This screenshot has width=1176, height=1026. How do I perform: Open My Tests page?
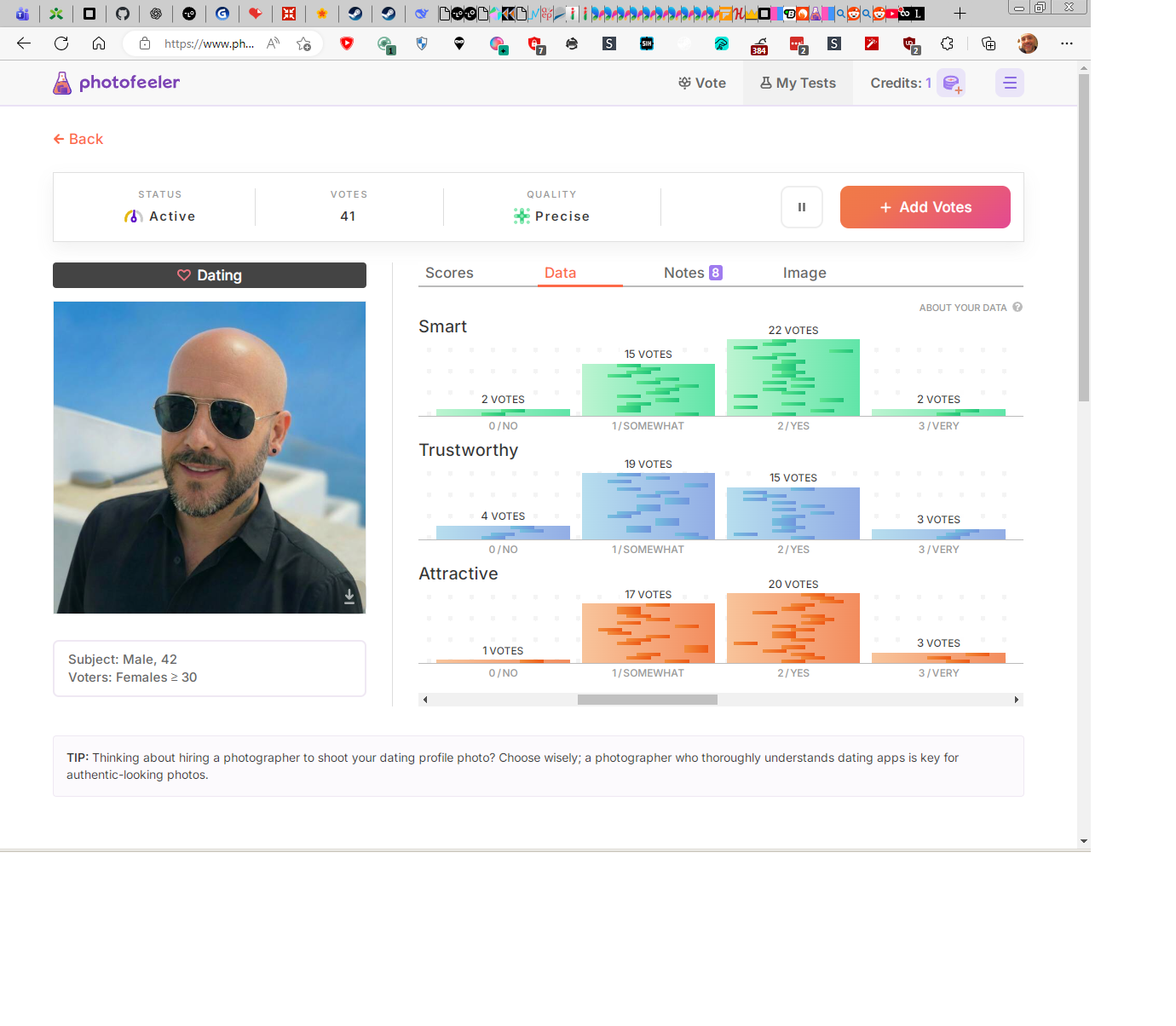tap(798, 83)
